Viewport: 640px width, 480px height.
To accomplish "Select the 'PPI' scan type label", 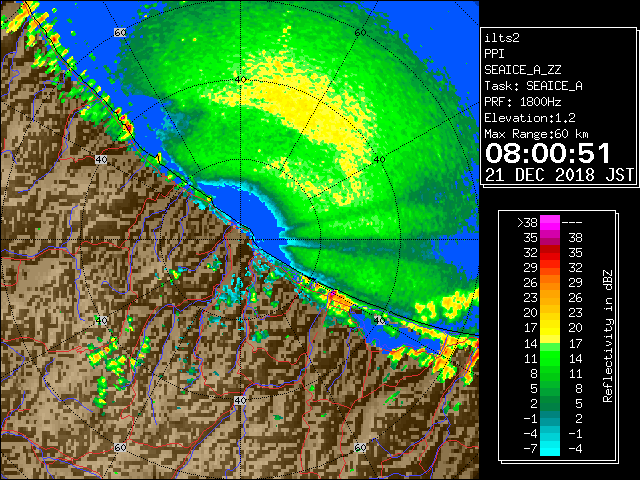I will (x=494, y=54).
